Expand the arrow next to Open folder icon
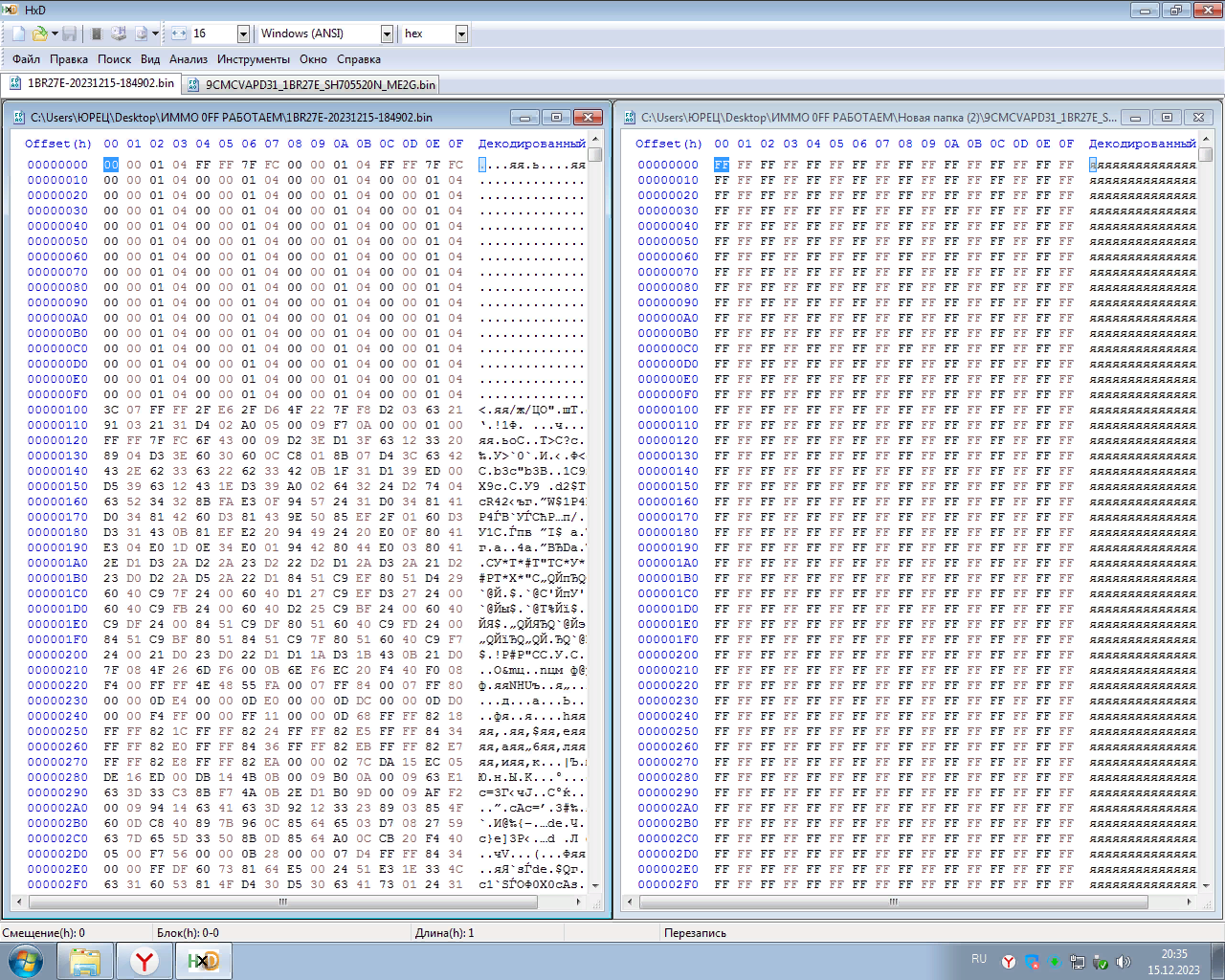1225x980 pixels. coord(55,33)
